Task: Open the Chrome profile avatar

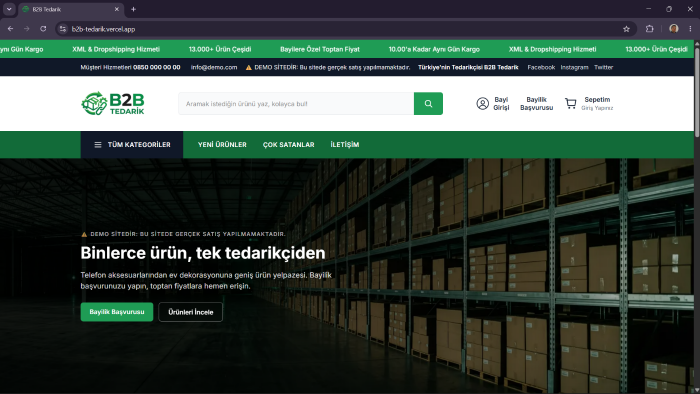Action: pos(674,29)
